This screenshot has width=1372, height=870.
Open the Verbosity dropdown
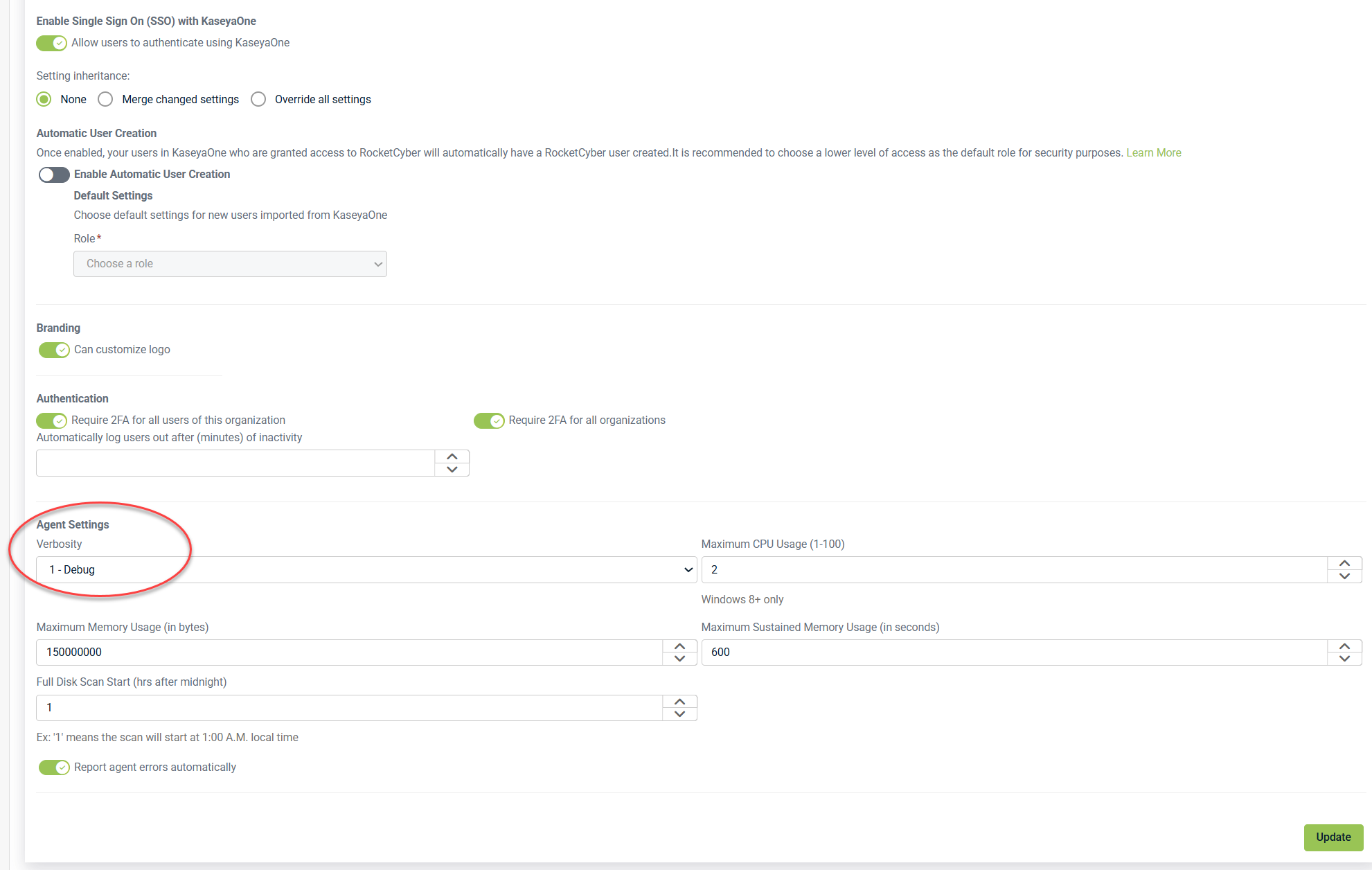pos(366,569)
